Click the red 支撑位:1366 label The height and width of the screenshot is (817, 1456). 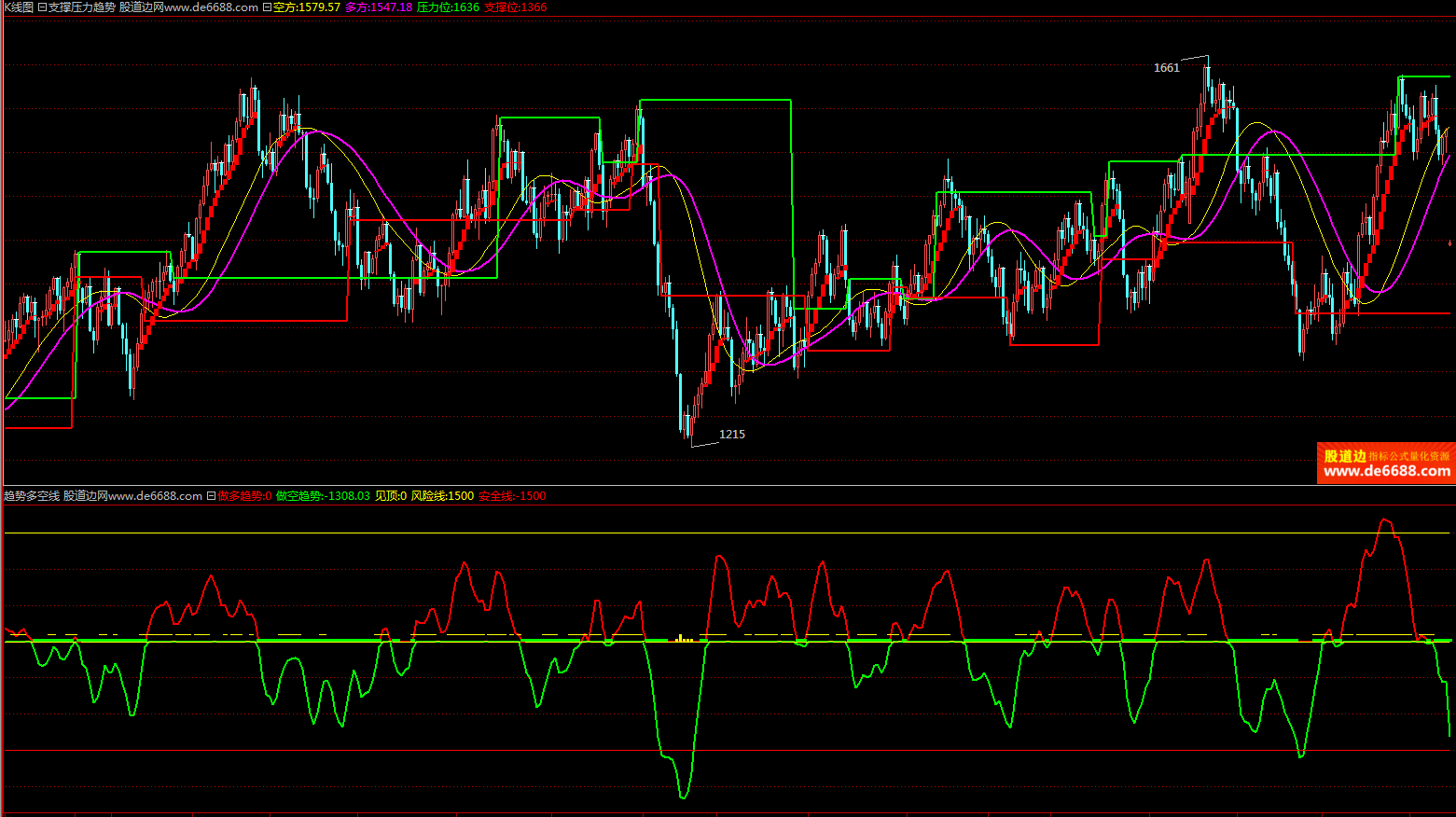tap(515, 7)
